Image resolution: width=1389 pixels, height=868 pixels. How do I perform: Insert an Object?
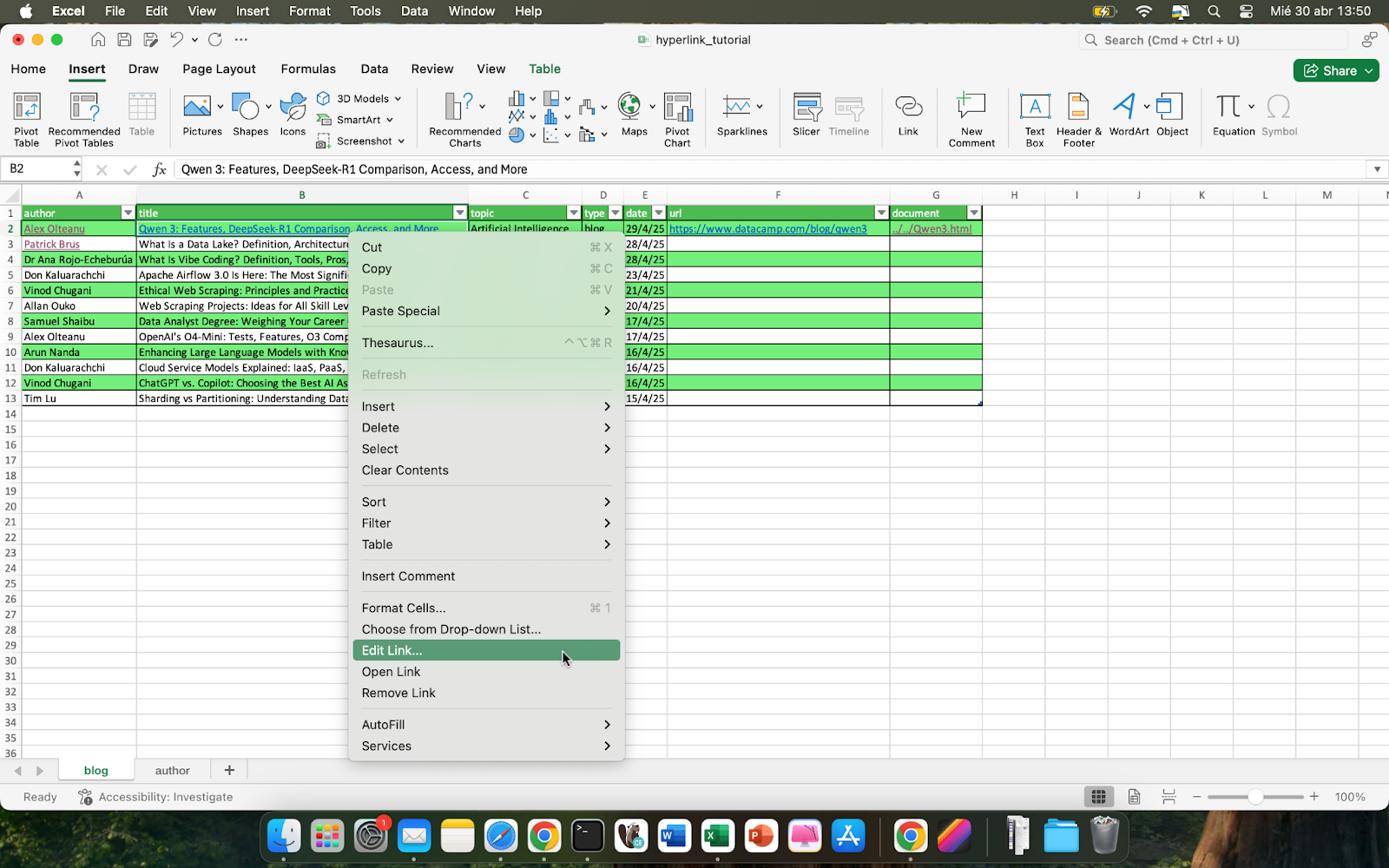tap(1172, 115)
